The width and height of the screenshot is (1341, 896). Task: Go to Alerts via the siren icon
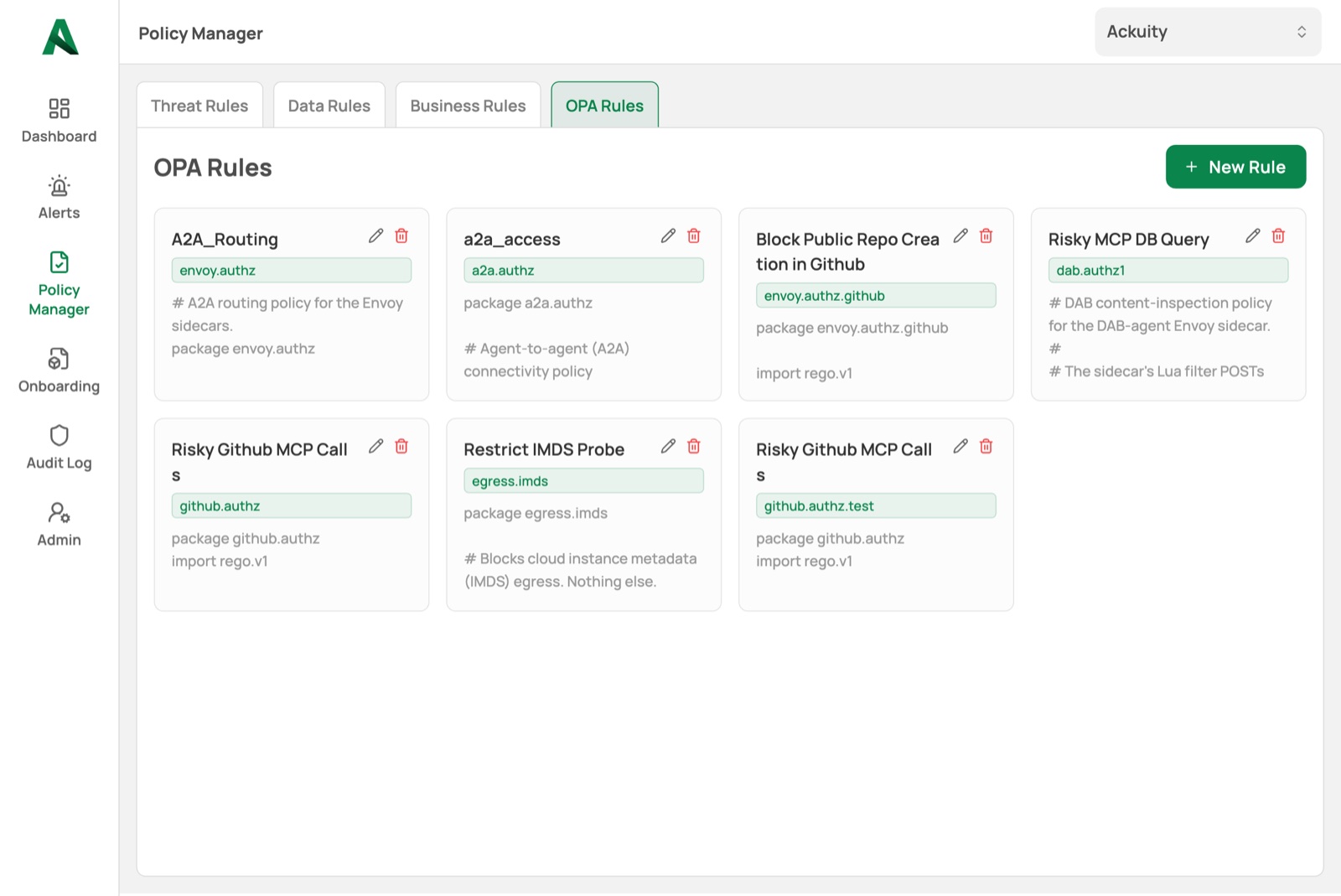click(x=59, y=185)
